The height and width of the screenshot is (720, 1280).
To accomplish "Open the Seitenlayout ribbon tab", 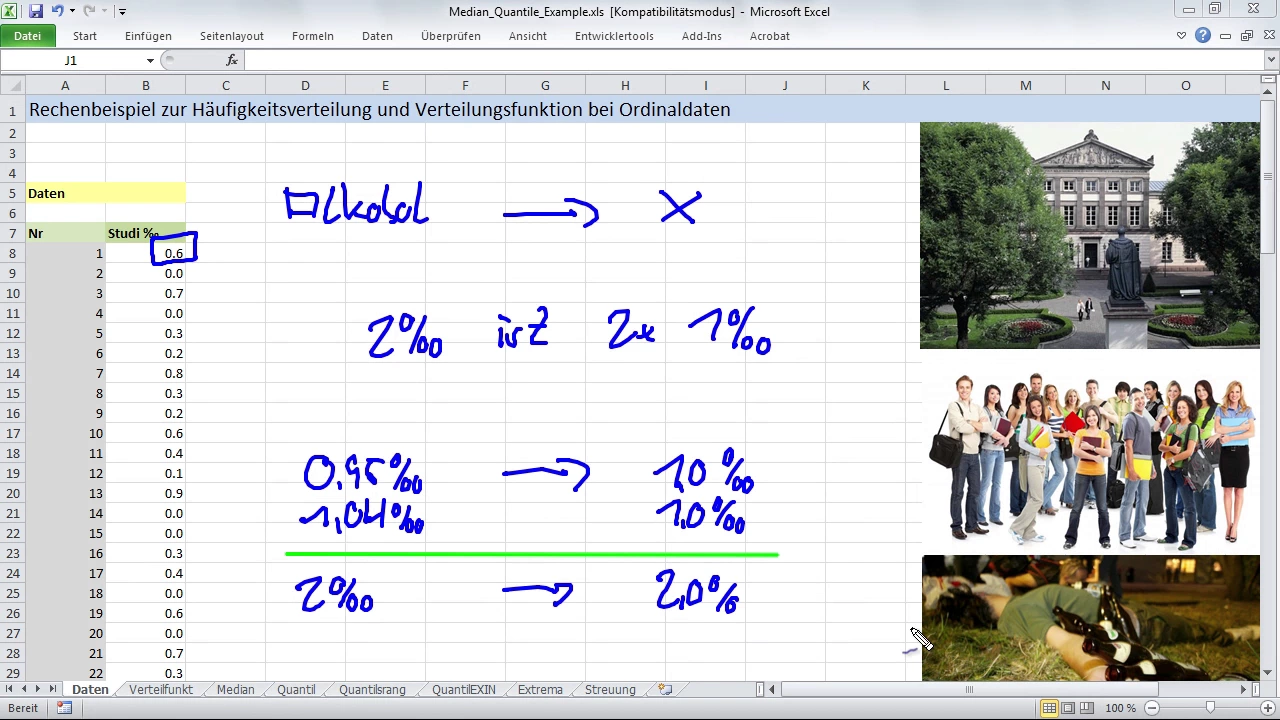I will point(232,36).
